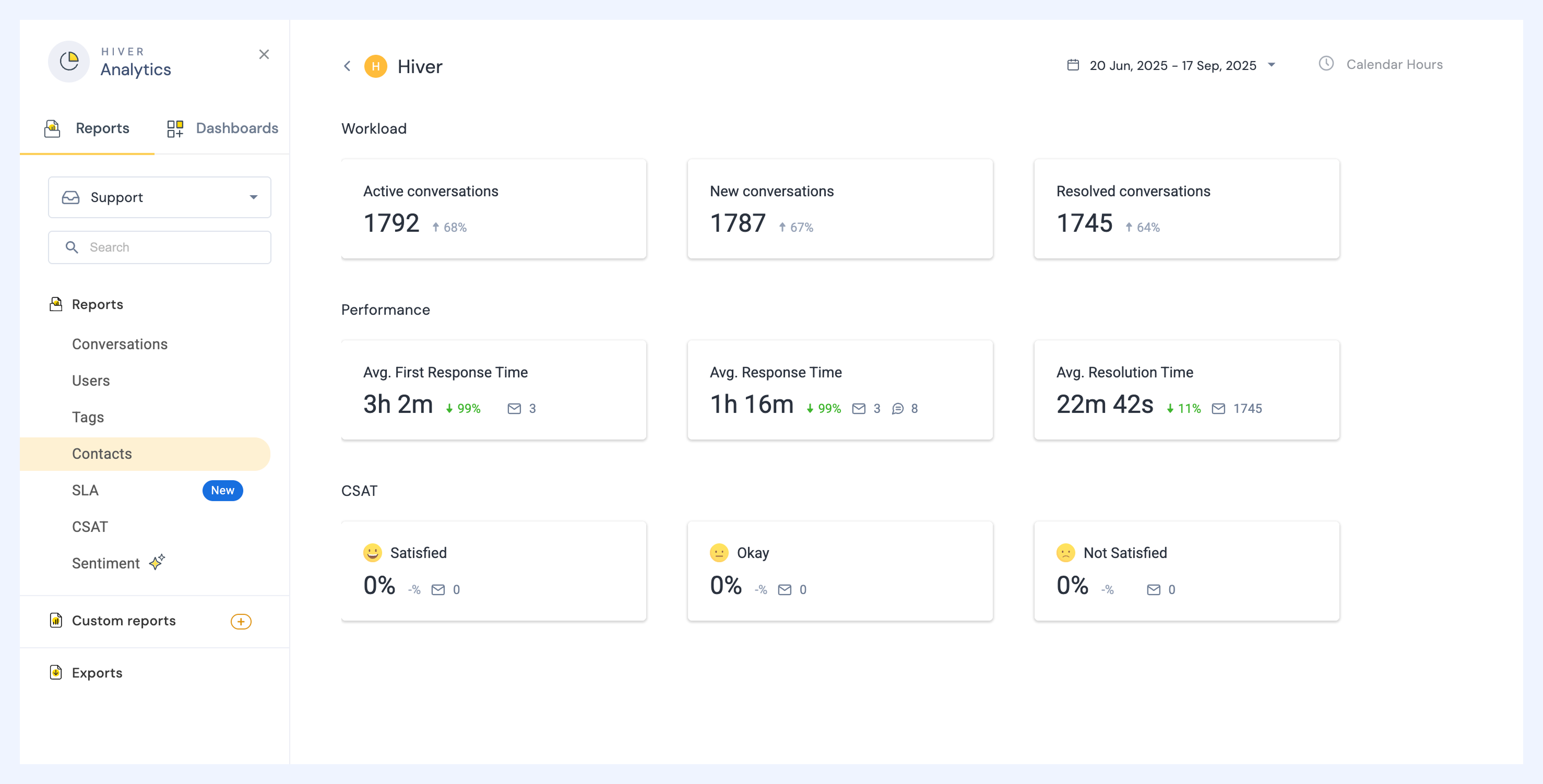Click the Hiver Analytics pie chart logo
The height and width of the screenshot is (784, 1543).
click(x=69, y=61)
